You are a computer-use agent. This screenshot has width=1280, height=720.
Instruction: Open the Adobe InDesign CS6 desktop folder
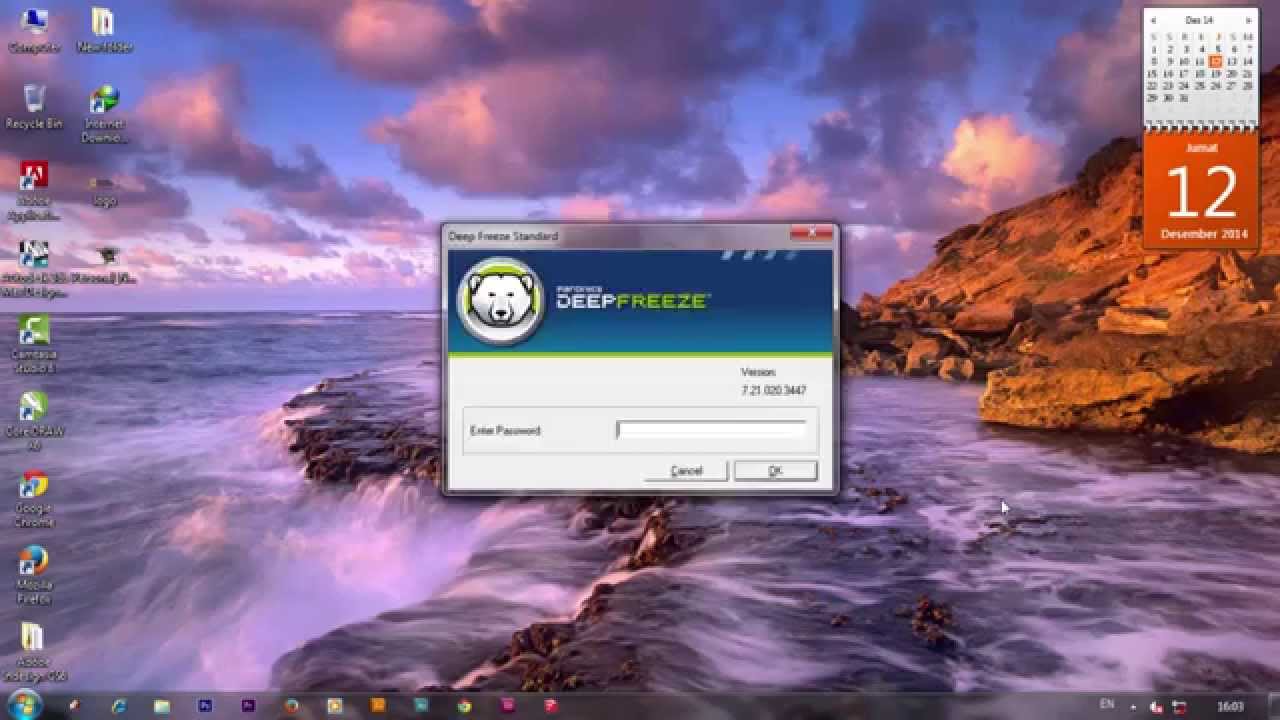tap(33, 653)
